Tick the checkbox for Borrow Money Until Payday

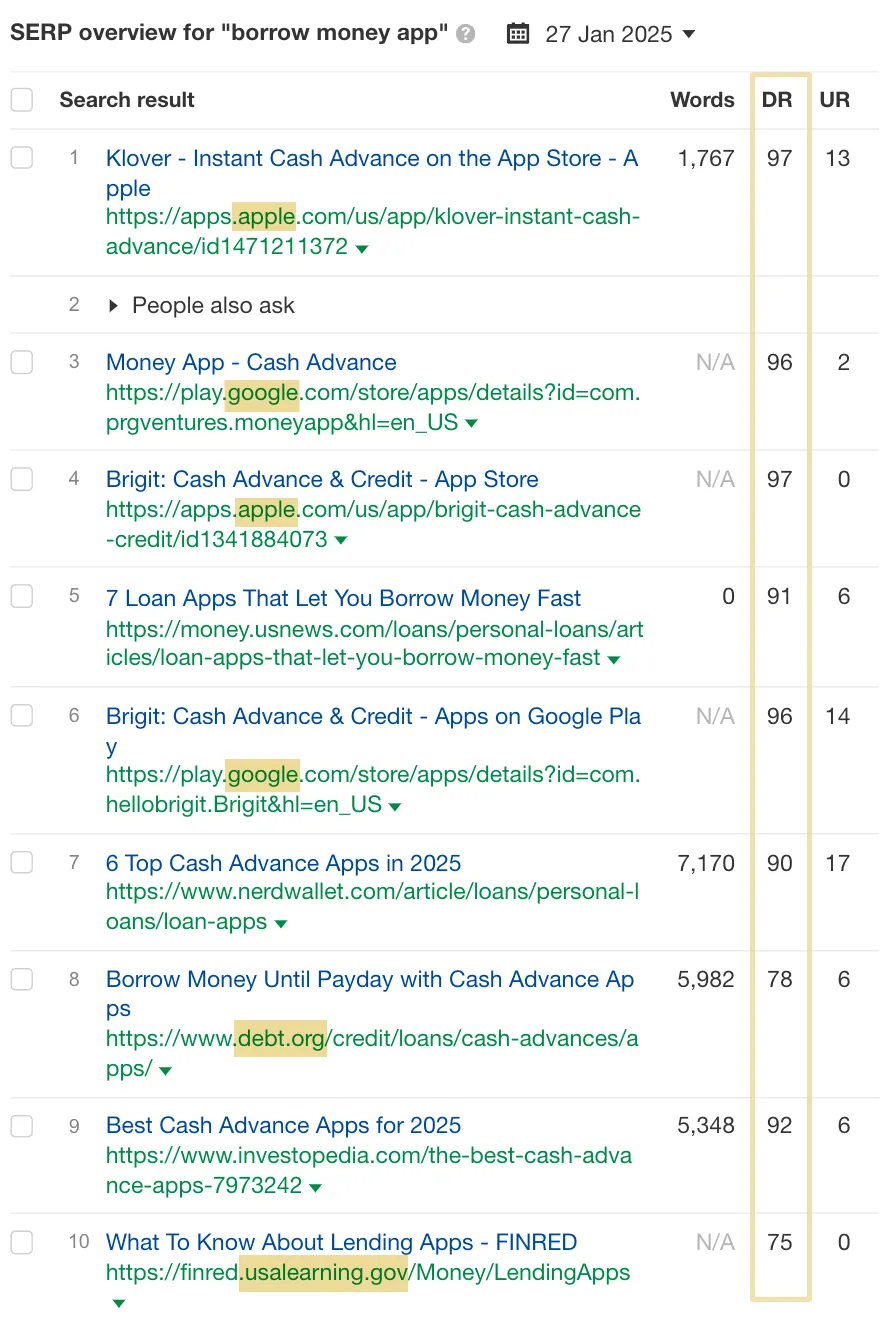coord(22,980)
